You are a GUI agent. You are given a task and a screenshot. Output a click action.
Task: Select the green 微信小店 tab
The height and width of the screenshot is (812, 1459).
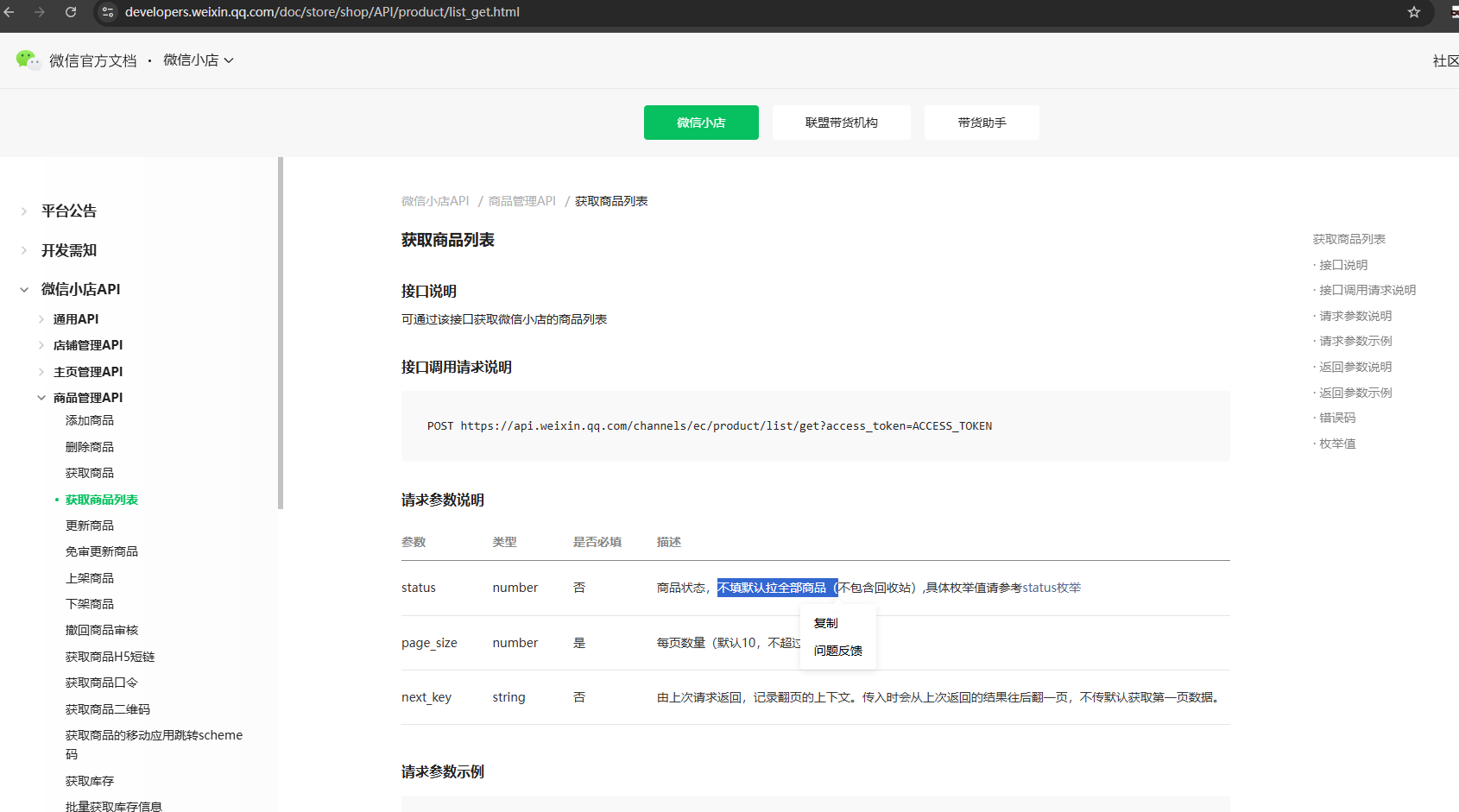tap(701, 123)
